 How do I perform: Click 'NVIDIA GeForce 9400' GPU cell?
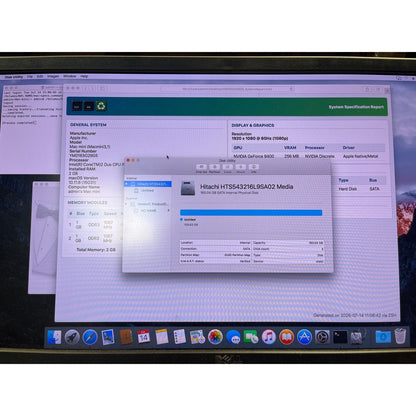click(254, 156)
